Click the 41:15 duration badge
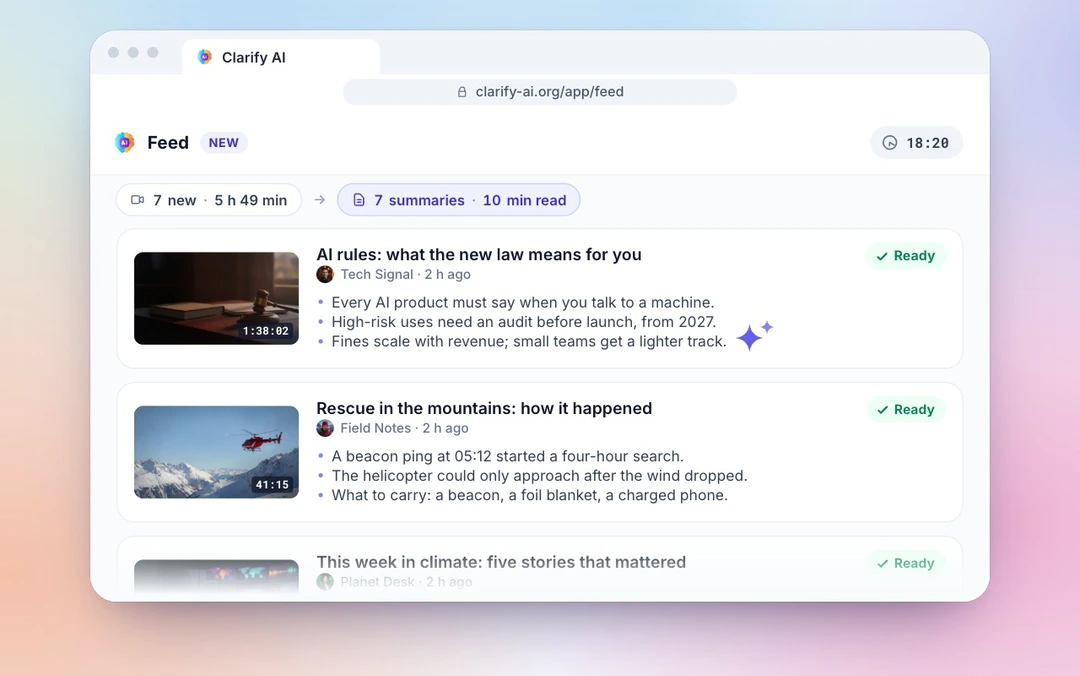 (x=273, y=484)
